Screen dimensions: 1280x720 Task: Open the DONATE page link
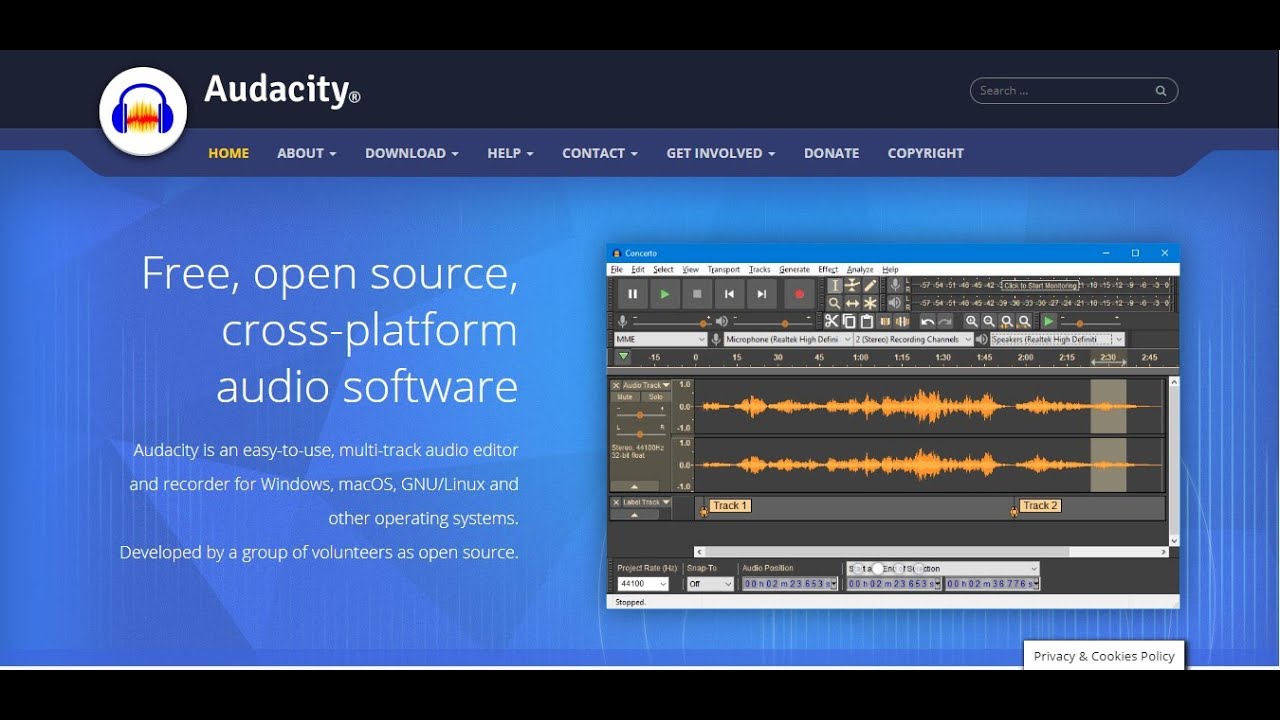[x=831, y=153]
